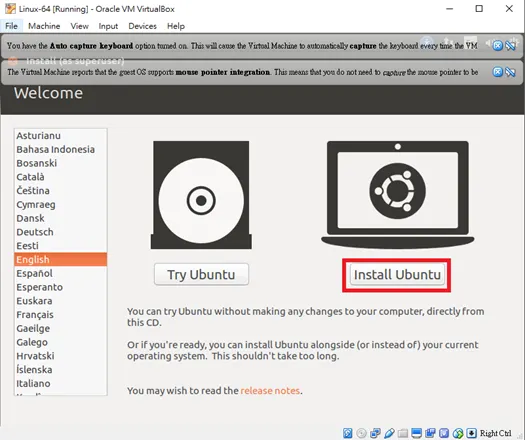The width and height of the screenshot is (525, 440).
Task: Open the shared folders status icon
Action: coord(403,433)
